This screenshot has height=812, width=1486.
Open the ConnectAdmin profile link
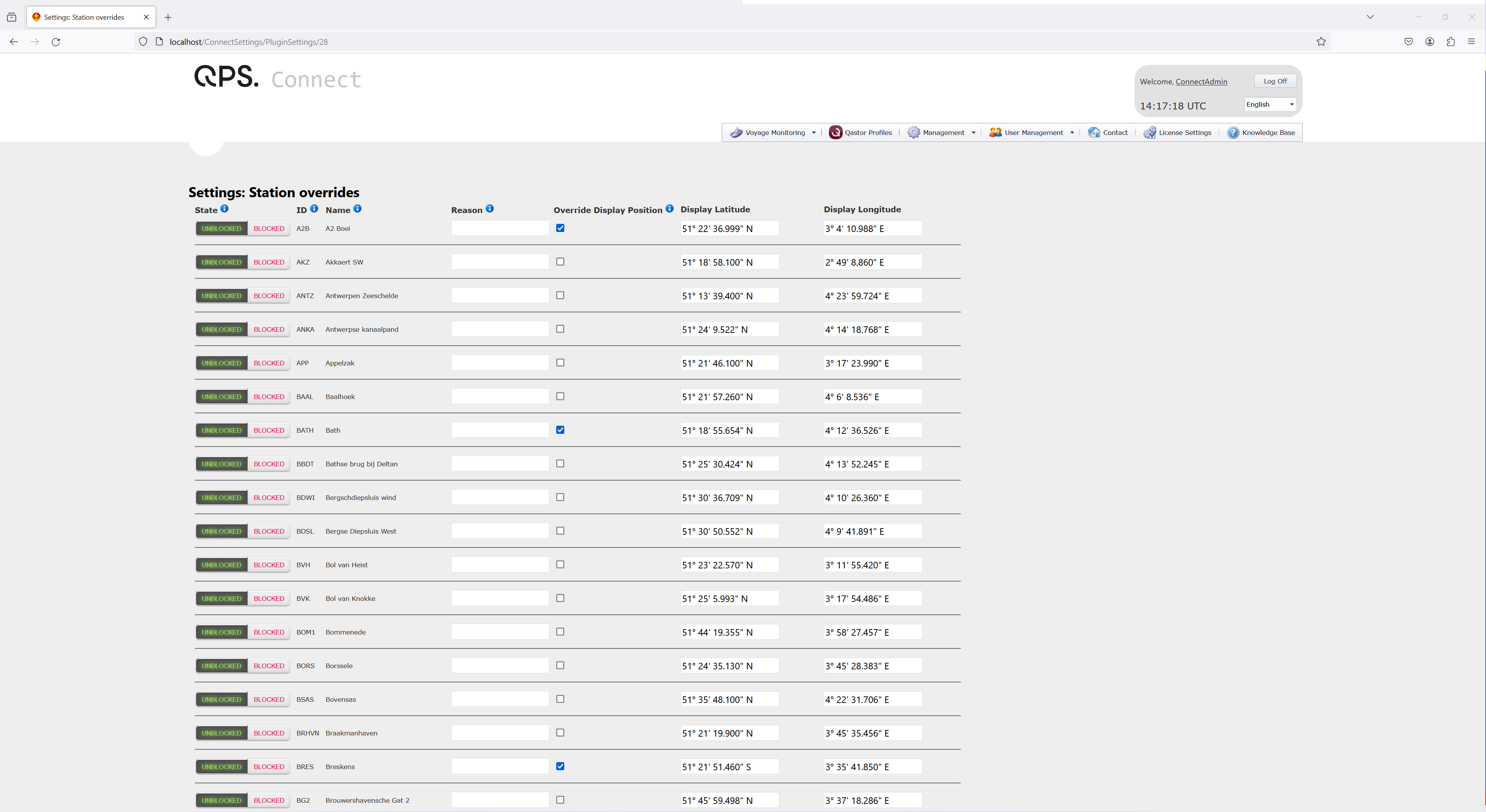(1201, 82)
